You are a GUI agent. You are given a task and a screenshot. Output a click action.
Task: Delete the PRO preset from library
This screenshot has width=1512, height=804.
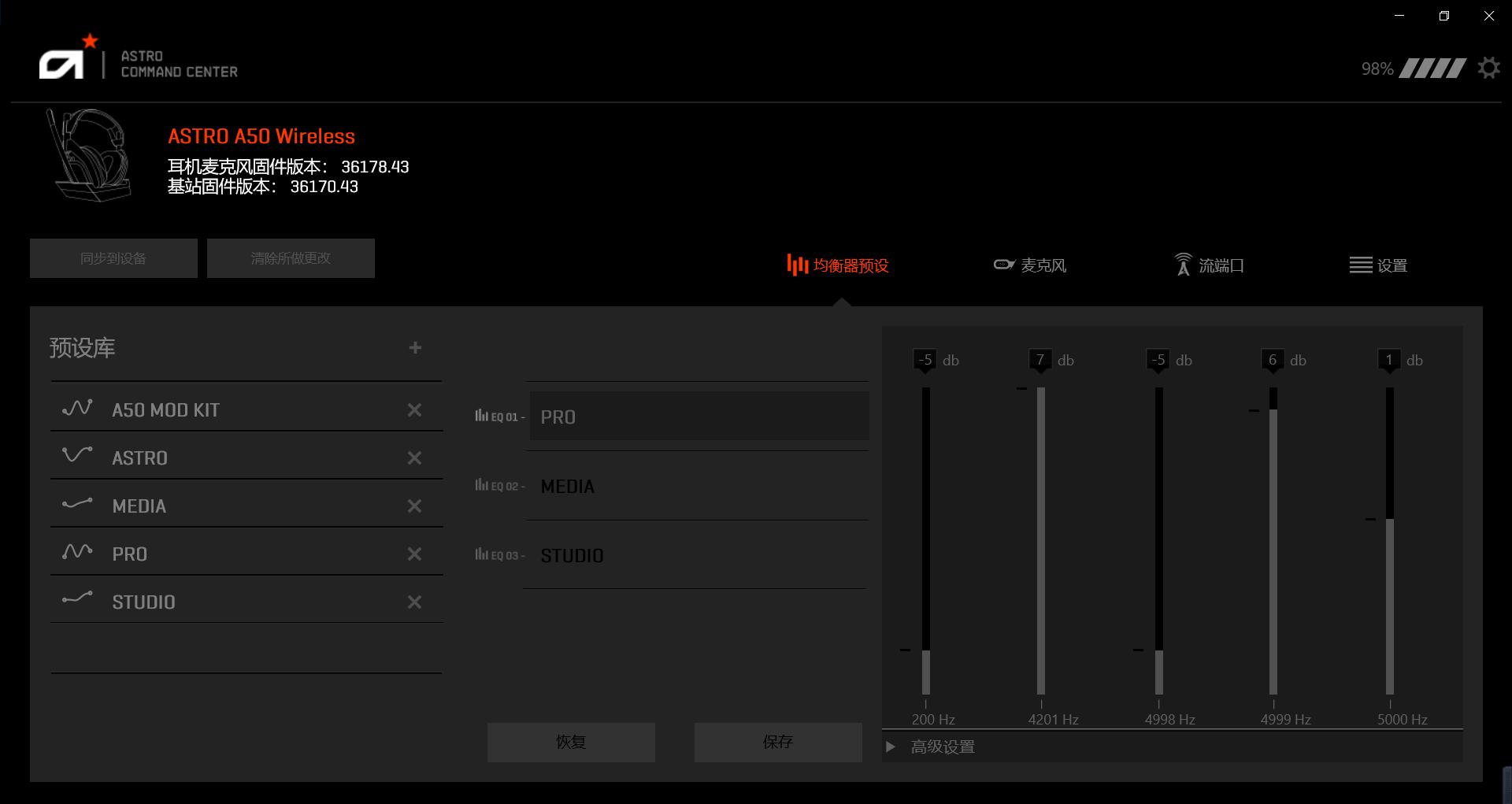tap(414, 554)
